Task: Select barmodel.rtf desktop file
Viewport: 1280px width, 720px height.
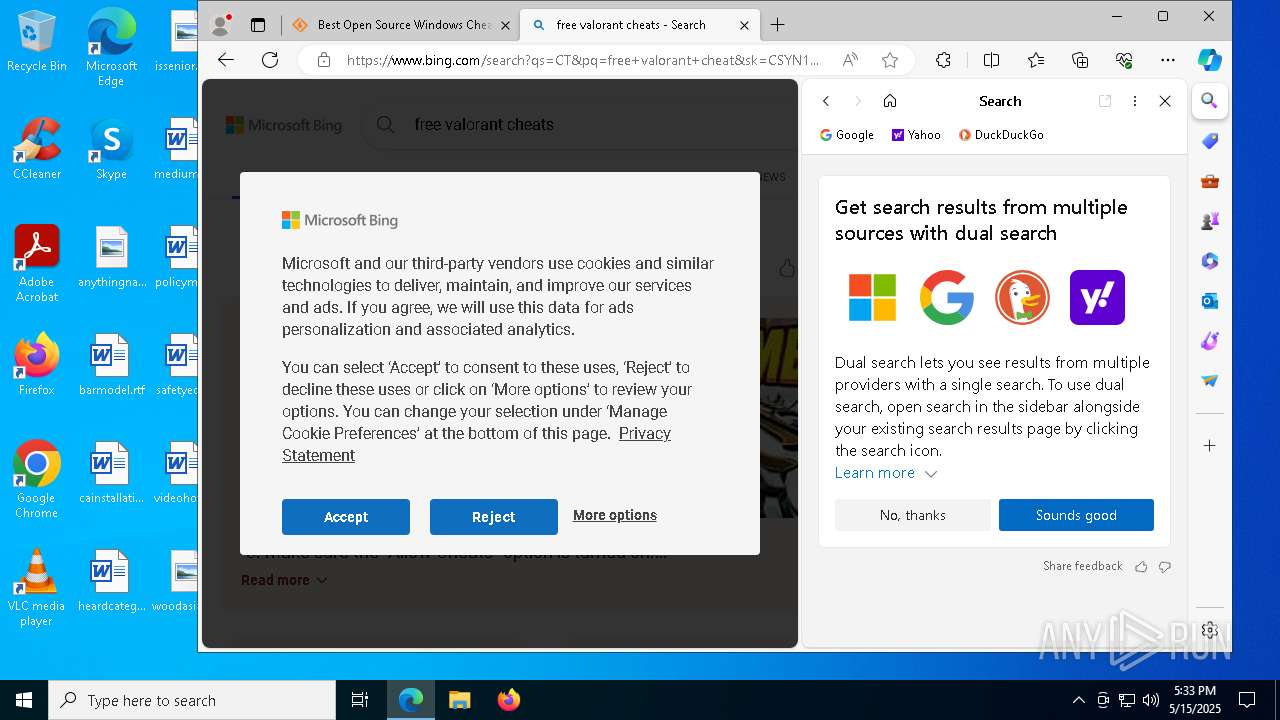Action: [x=111, y=365]
